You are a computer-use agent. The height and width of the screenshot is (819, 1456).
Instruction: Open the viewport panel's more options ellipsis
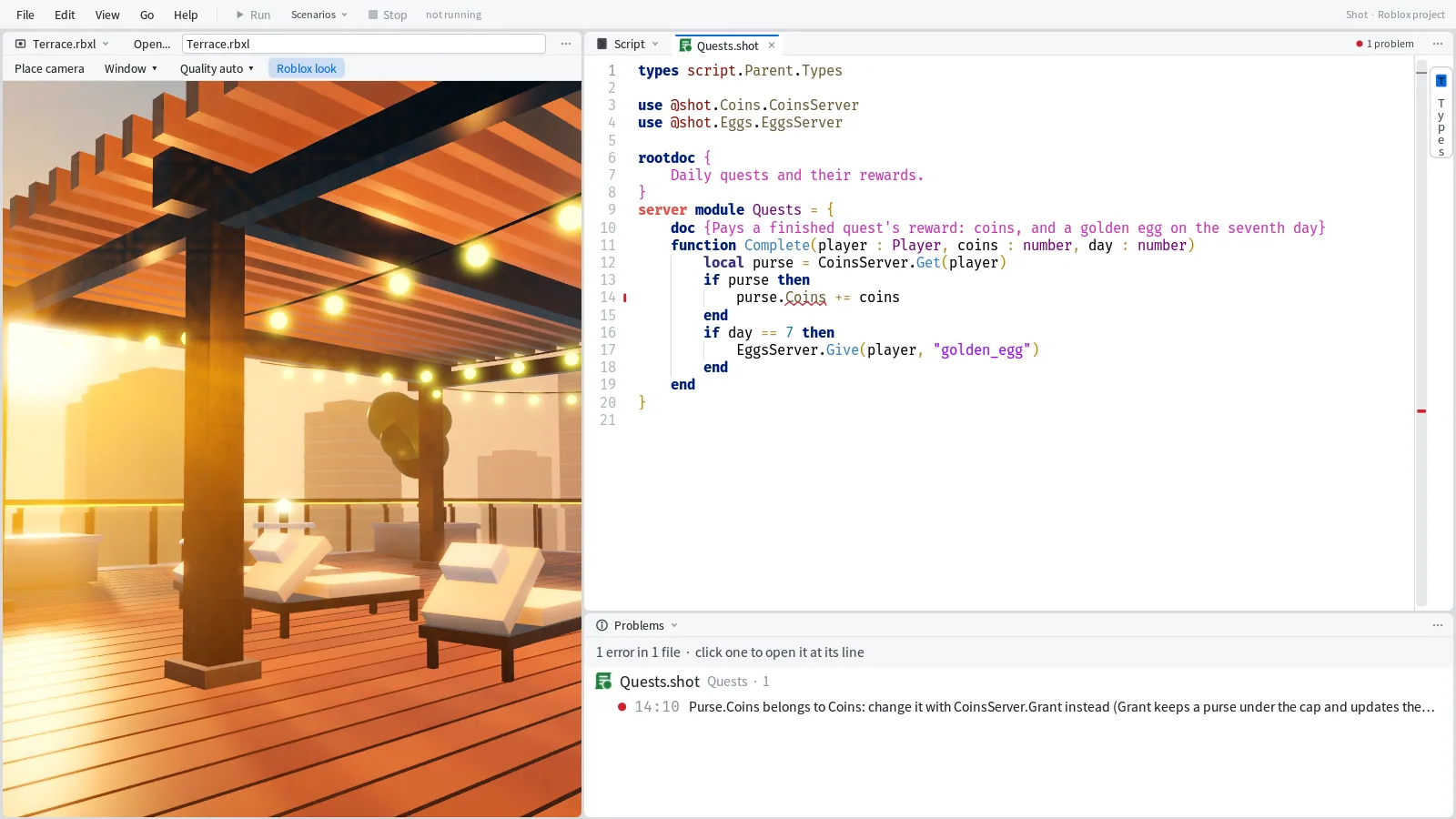(566, 44)
